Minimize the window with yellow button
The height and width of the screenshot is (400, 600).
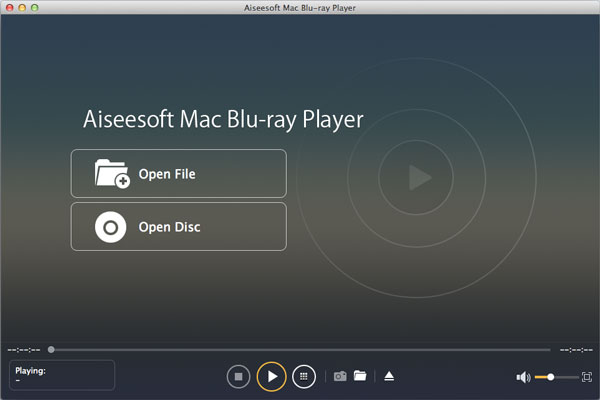click(26, 8)
